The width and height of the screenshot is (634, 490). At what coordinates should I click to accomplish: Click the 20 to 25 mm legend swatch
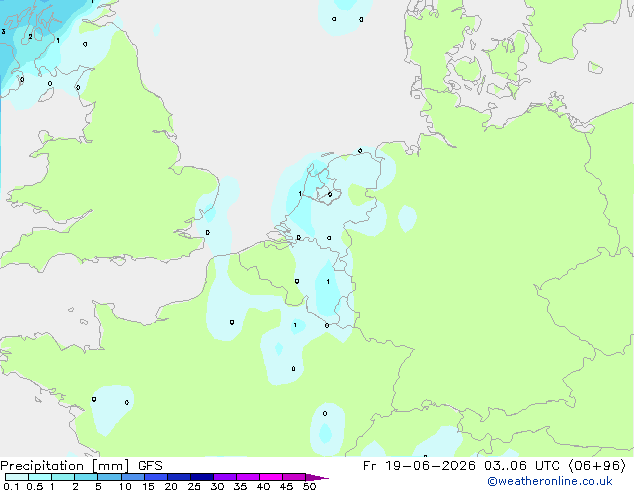point(178,477)
